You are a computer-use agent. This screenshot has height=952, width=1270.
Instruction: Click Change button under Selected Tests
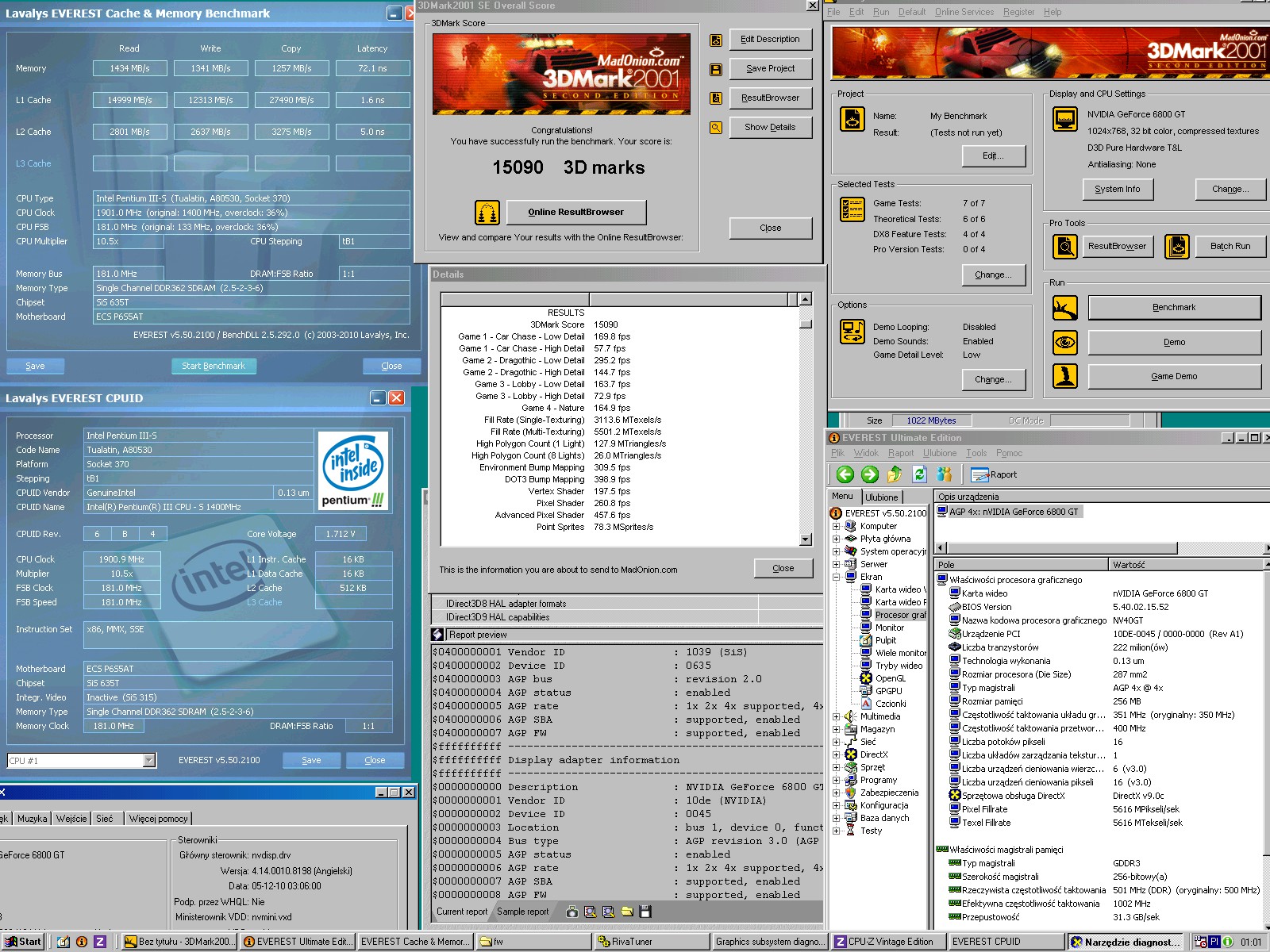(x=992, y=274)
